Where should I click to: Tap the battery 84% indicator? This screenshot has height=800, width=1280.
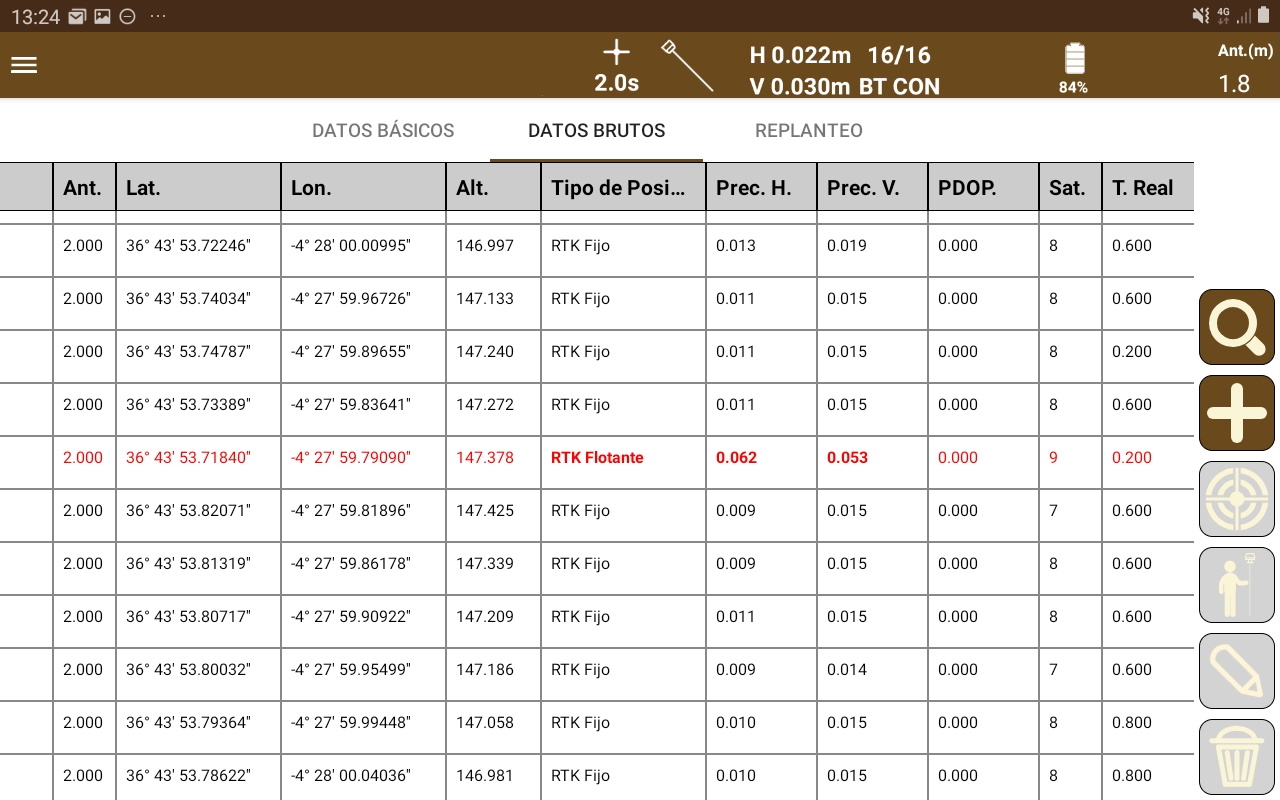1074,68
